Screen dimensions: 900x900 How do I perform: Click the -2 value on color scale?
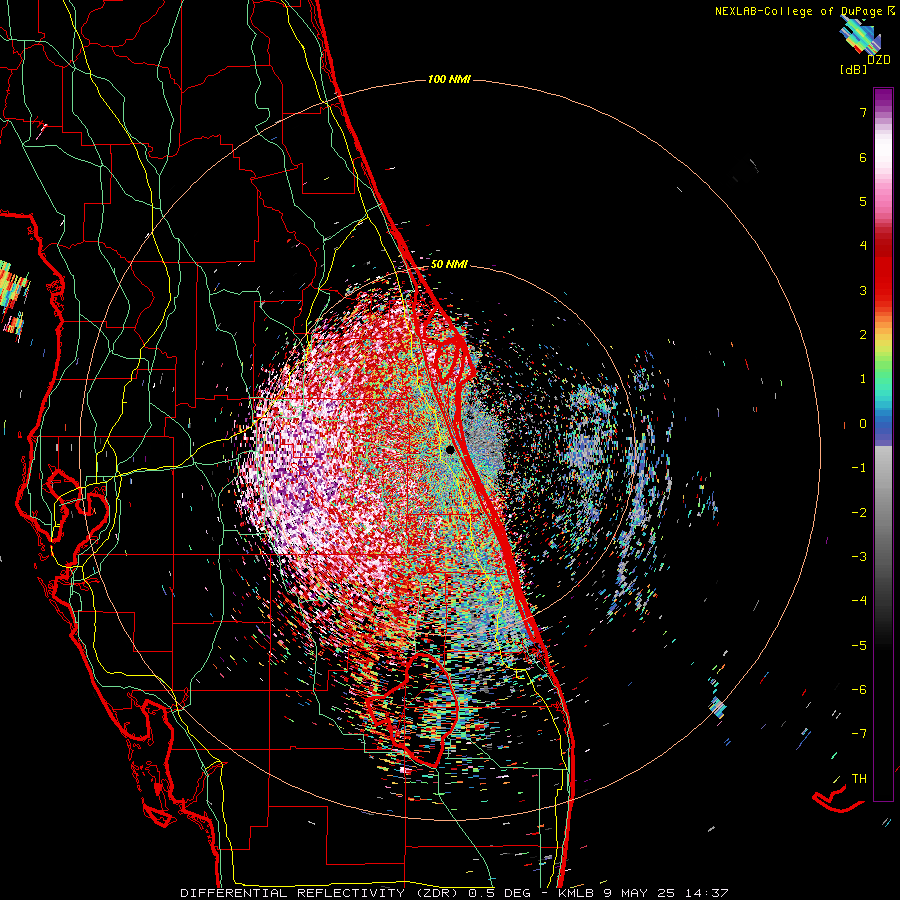pos(859,512)
